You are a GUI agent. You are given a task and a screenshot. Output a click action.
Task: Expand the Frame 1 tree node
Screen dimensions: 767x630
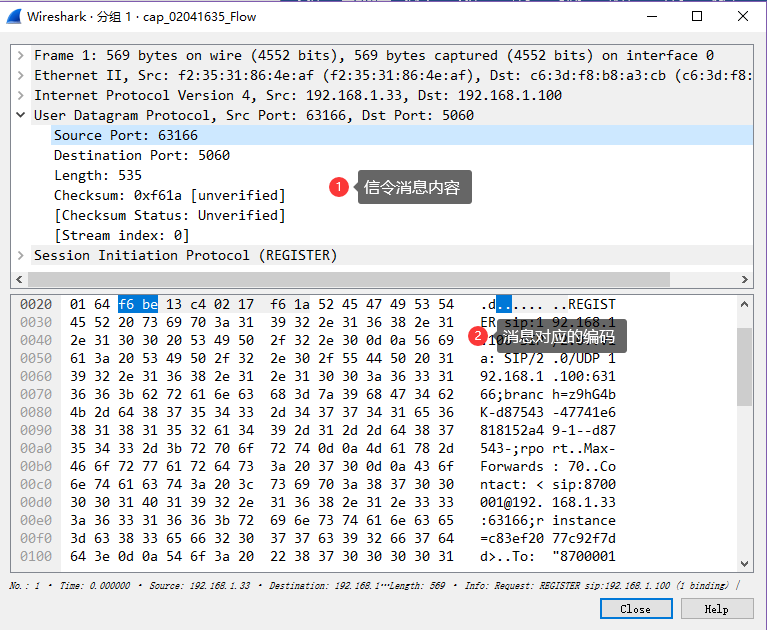(x=21, y=55)
